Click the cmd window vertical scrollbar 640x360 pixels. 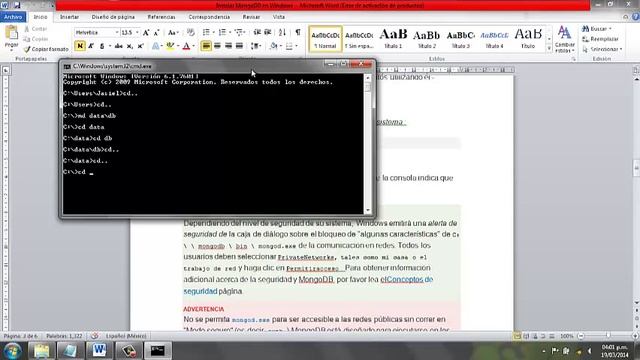[368, 144]
